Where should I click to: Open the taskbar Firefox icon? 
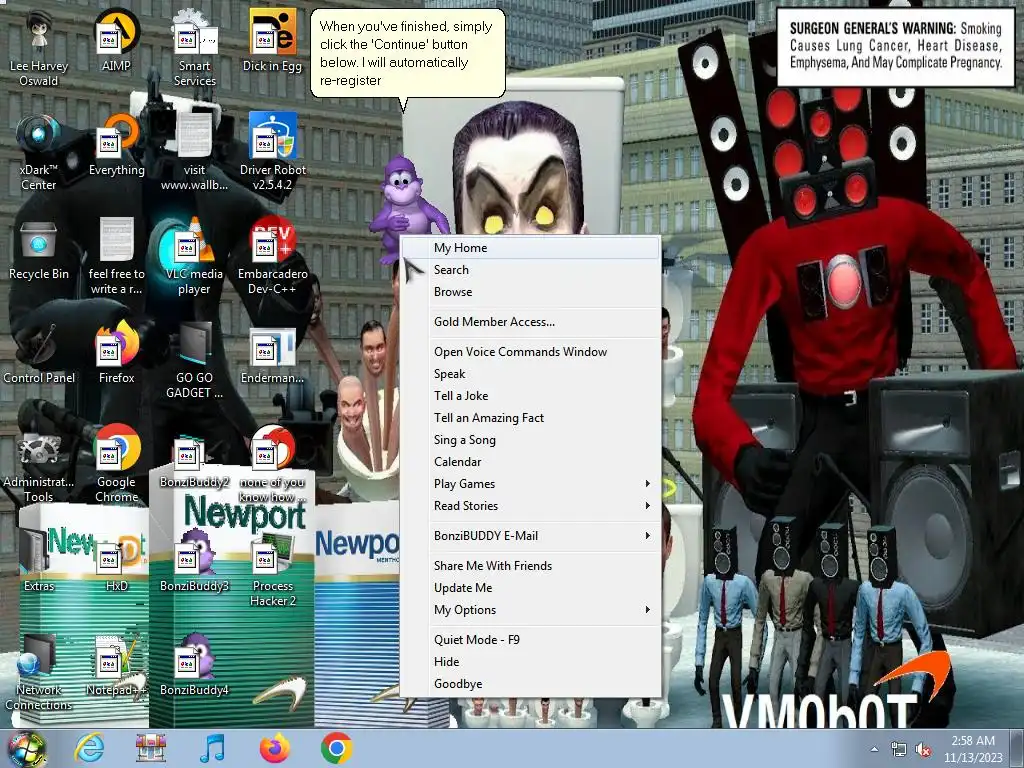click(274, 748)
